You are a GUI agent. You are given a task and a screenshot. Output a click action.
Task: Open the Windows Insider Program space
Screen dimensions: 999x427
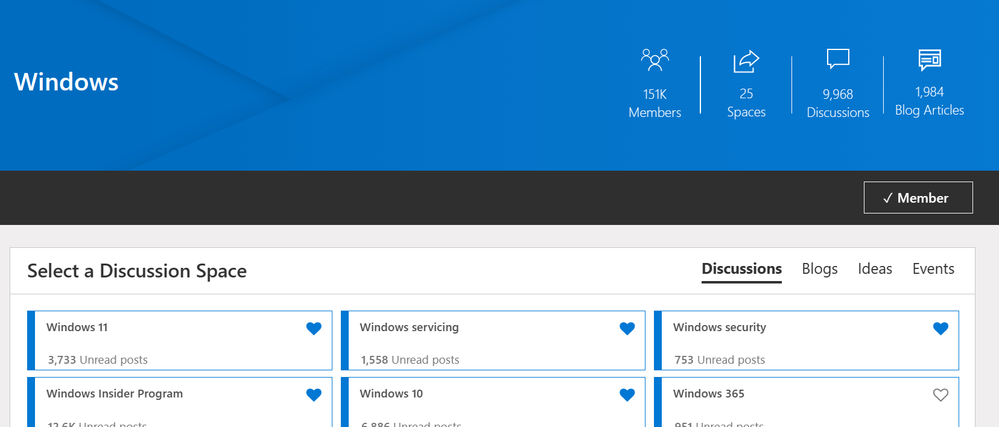pyautogui.click(x=115, y=394)
